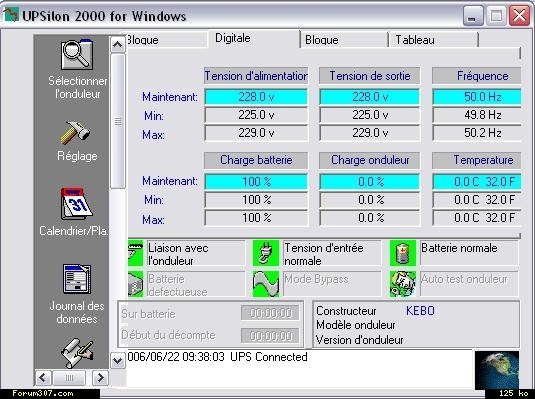This screenshot has width=535, height=399.
Task: Click the Tension d'alimentation header
Action: click(x=256, y=76)
